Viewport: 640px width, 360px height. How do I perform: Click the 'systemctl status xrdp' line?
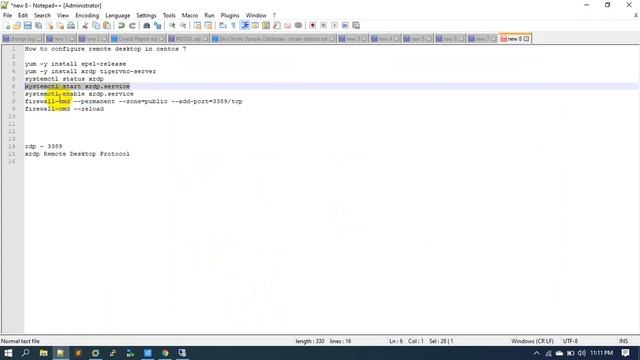point(64,79)
